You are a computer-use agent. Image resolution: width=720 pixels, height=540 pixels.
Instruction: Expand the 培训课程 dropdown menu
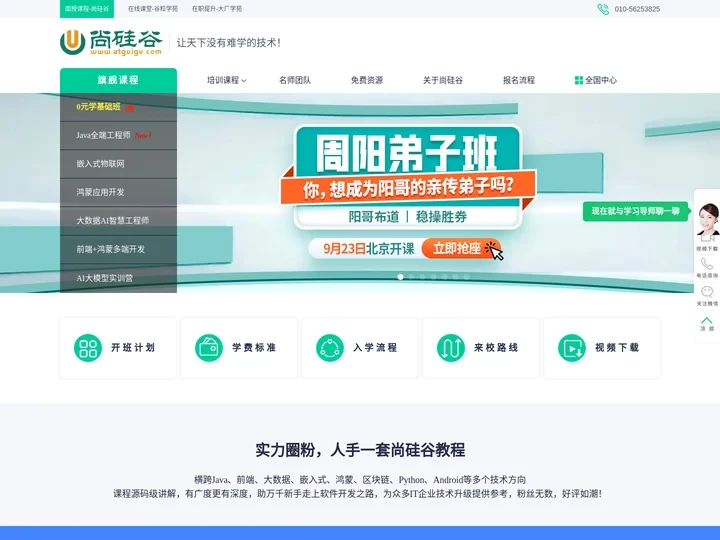(x=226, y=80)
